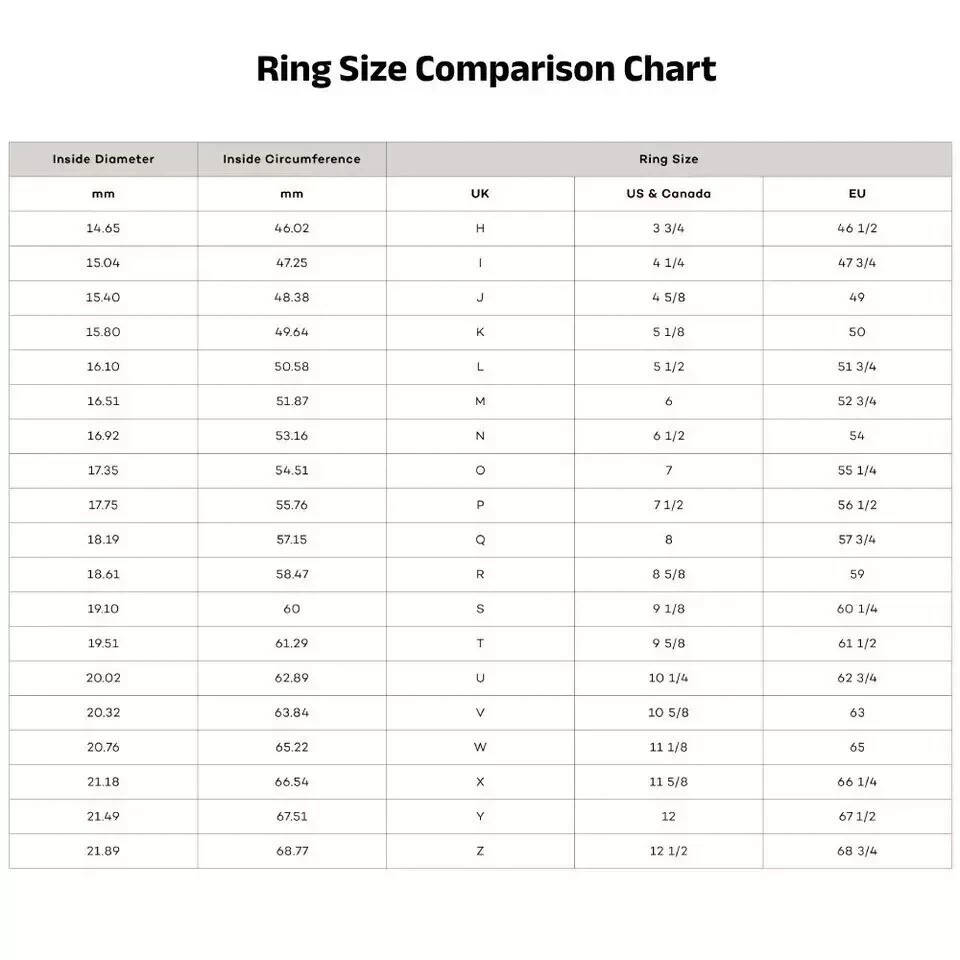960x960 pixels.
Task: Select the circumference 60 cell
Action: (x=292, y=609)
